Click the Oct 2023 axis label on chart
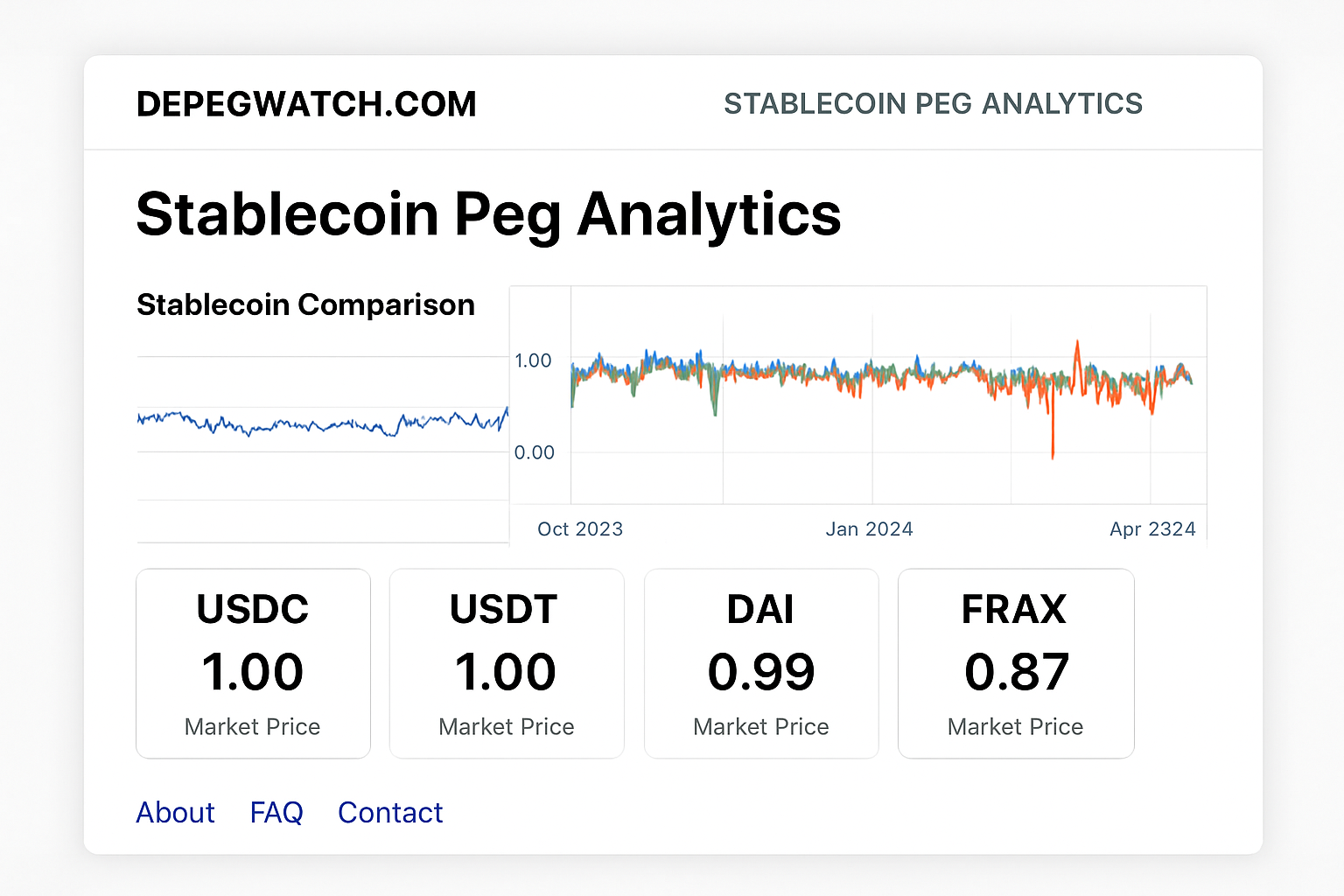Viewport: 1344px width, 896px height. click(x=579, y=528)
